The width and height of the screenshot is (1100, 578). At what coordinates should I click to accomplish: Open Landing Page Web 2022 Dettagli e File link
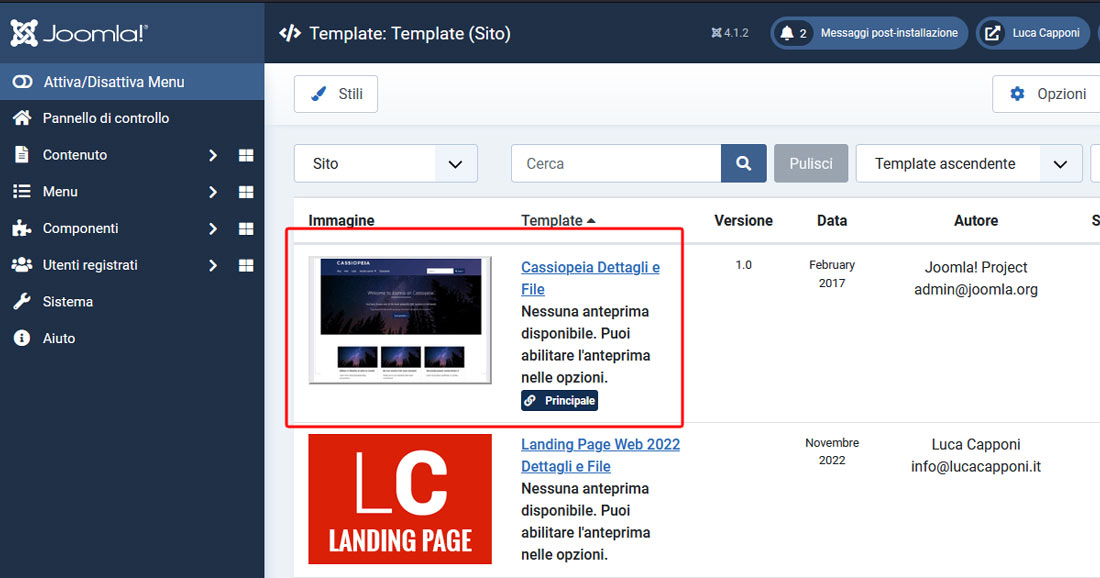(600, 455)
